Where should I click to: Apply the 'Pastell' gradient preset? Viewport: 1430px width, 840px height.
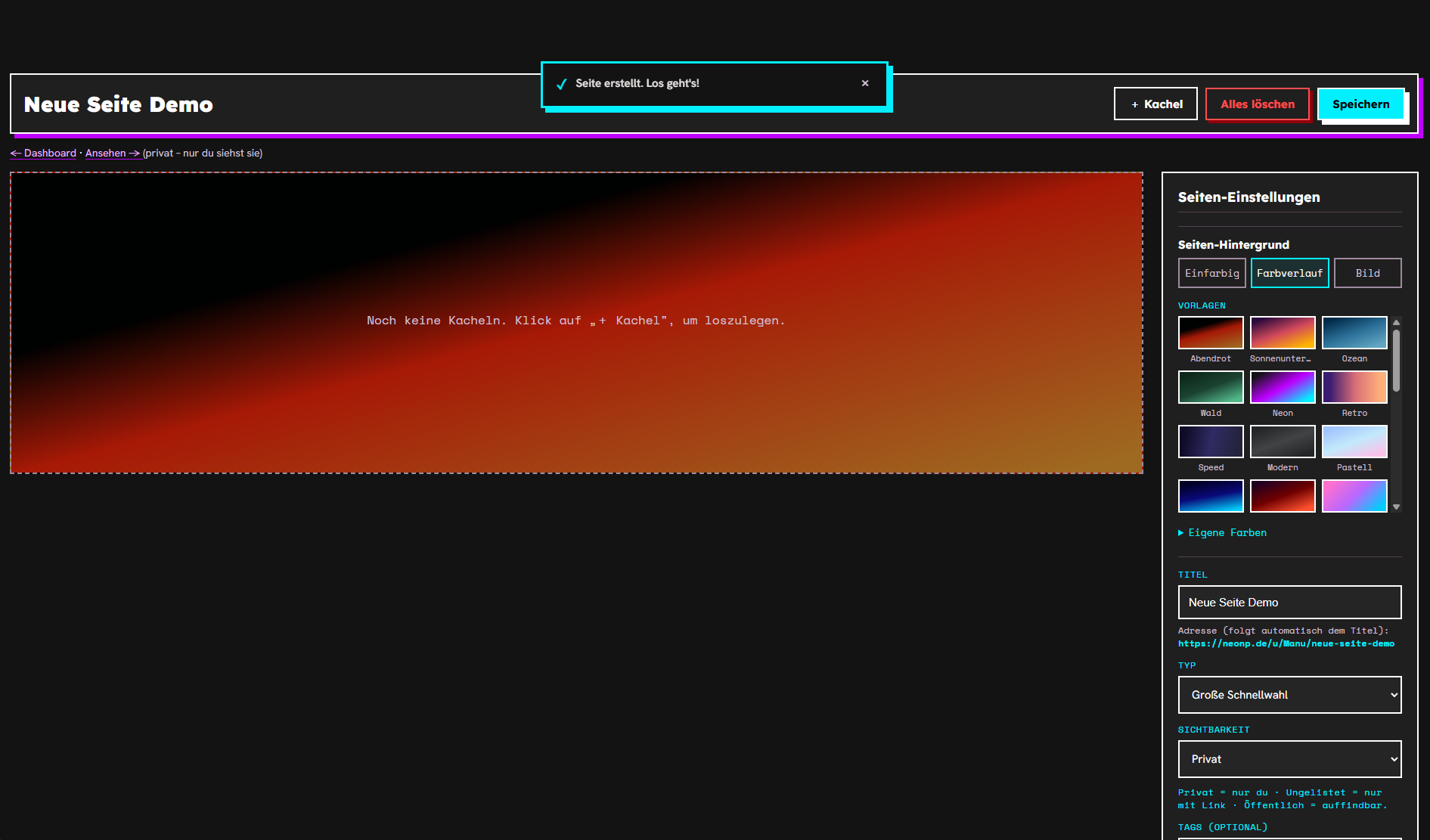point(1354,442)
